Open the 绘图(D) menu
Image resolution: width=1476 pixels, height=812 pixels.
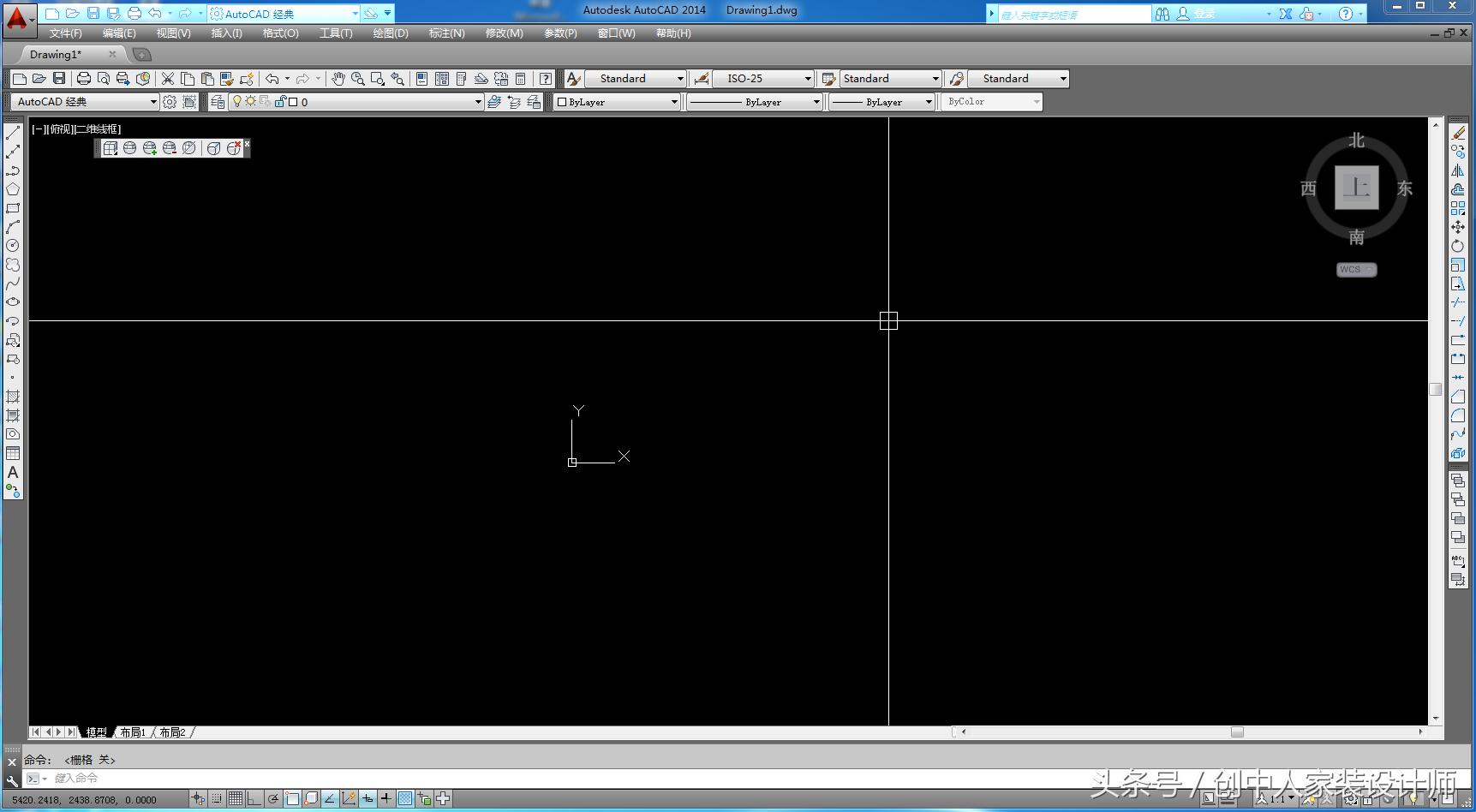pos(391,33)
